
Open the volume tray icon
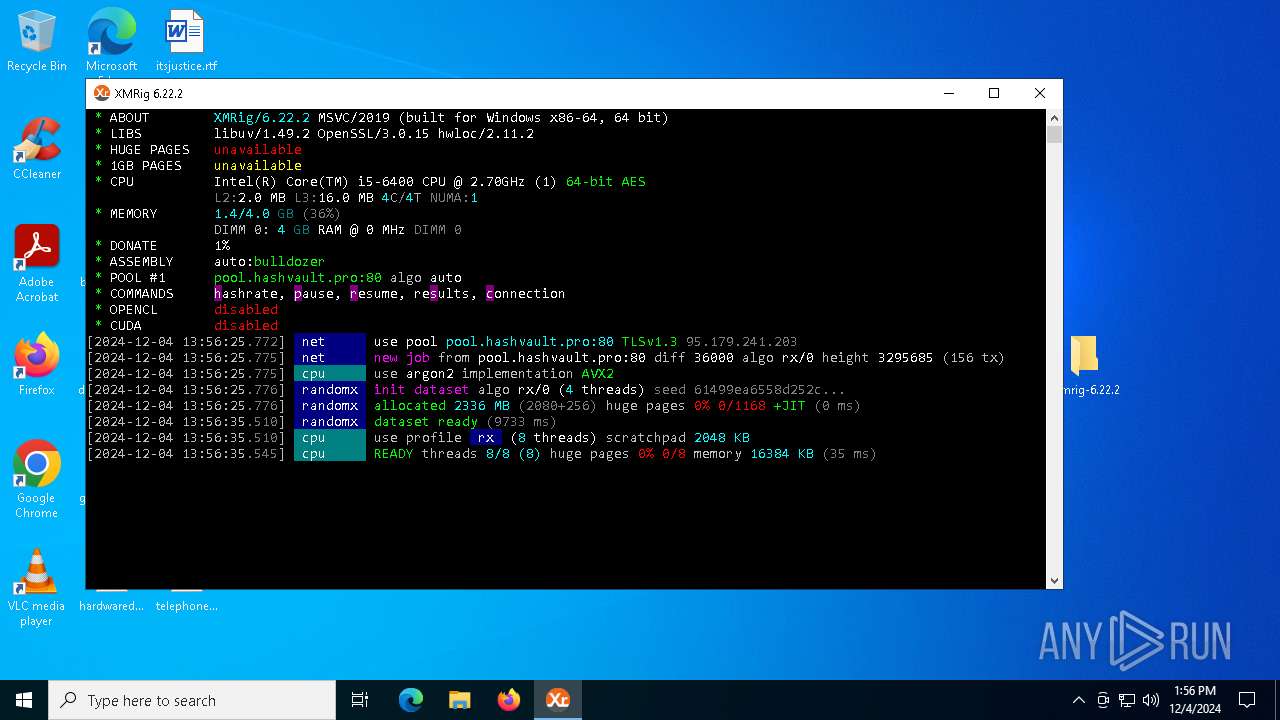click(1151, 700)
